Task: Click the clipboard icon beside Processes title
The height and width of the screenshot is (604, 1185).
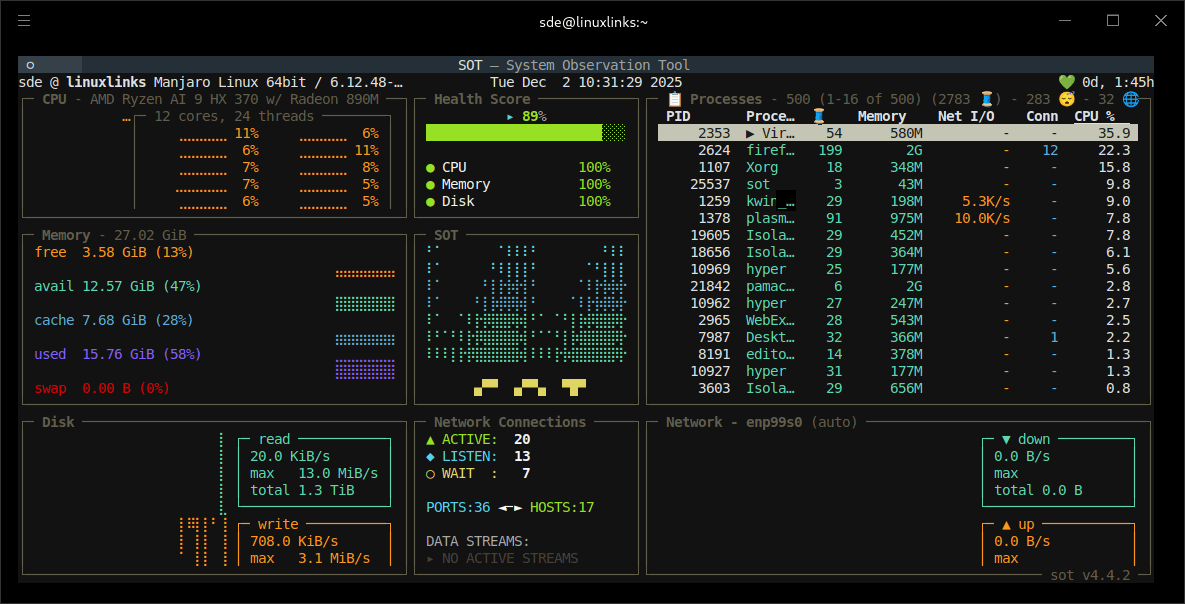Action: [675, 99]
